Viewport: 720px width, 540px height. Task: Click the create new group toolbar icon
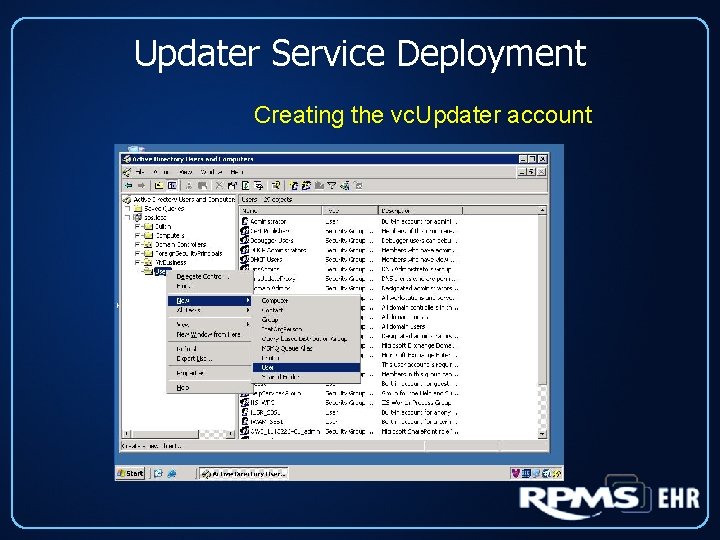tap(306, 186)
